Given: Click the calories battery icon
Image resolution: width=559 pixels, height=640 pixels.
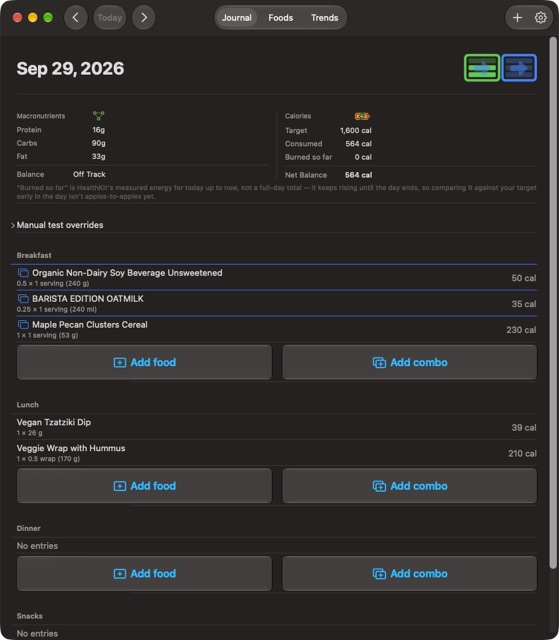Looking at the screenshot, I should pos(362,116).
